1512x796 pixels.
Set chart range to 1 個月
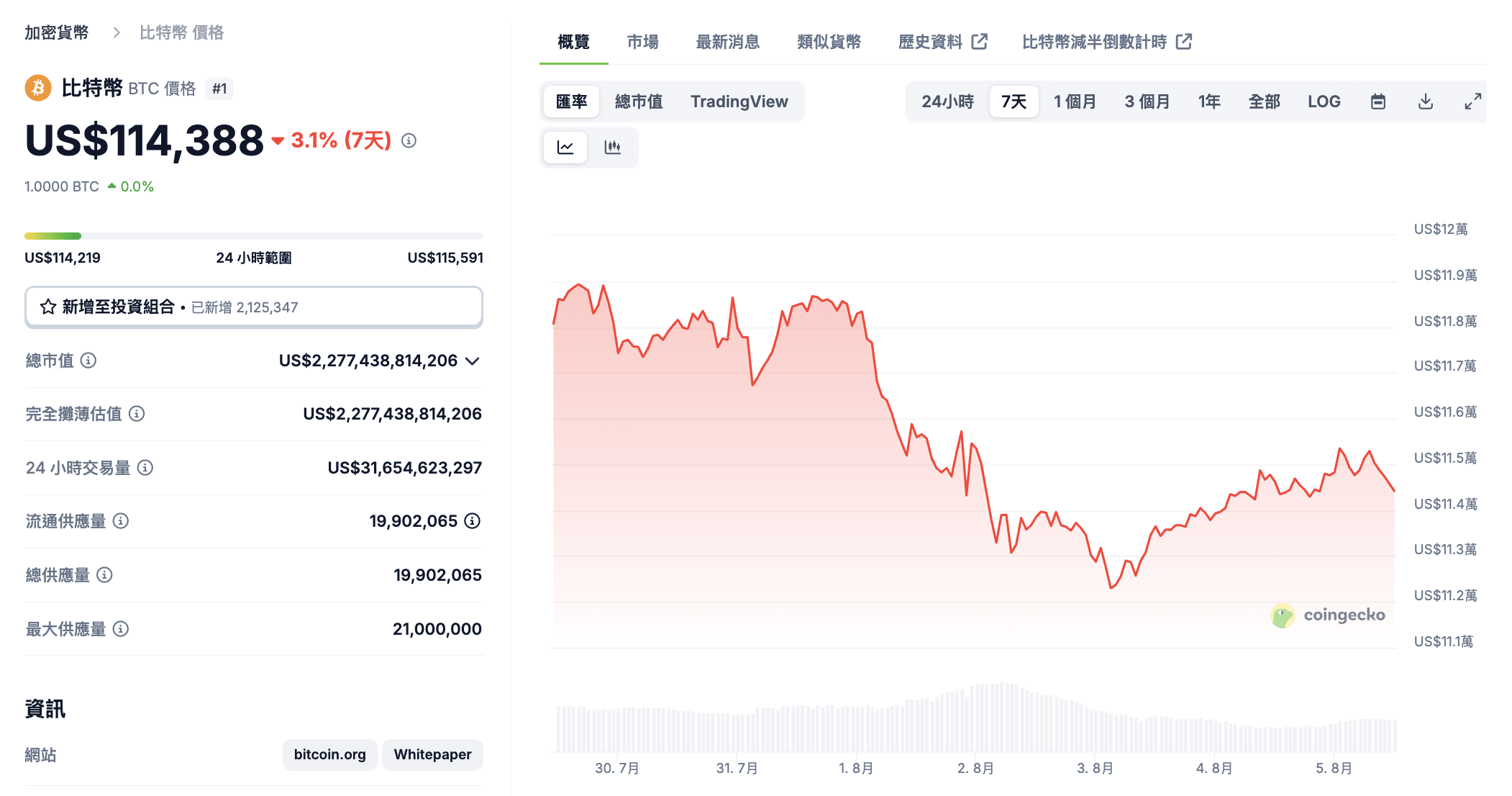1075,101
